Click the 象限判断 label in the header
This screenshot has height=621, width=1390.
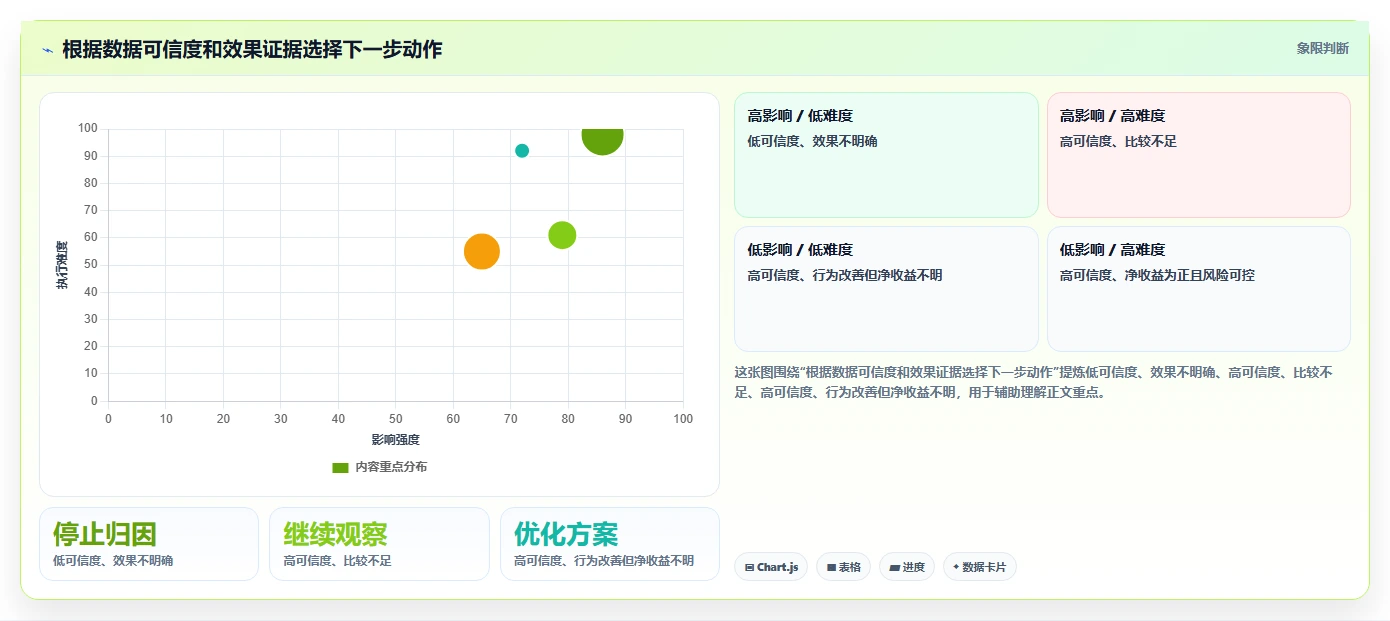click(1323, 48)
